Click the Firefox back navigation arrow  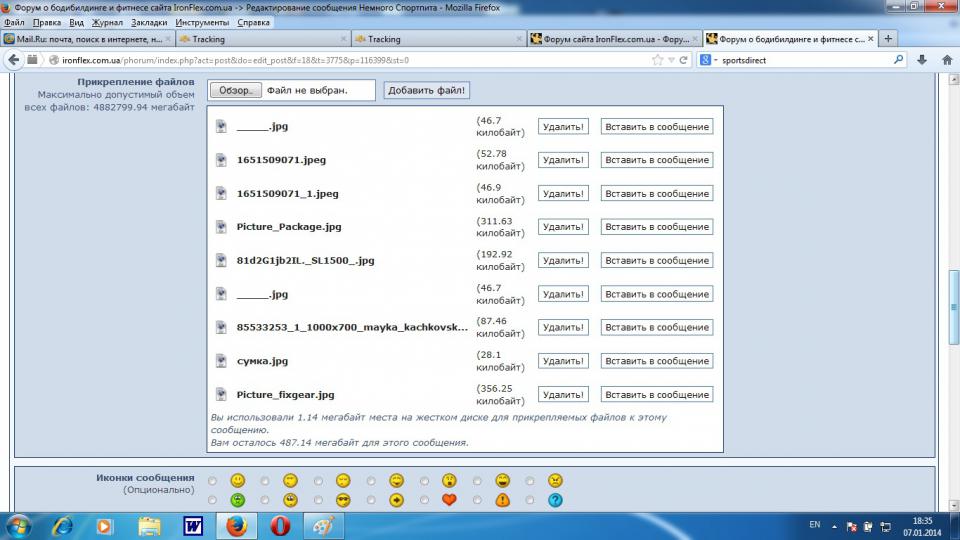(14, 59)
